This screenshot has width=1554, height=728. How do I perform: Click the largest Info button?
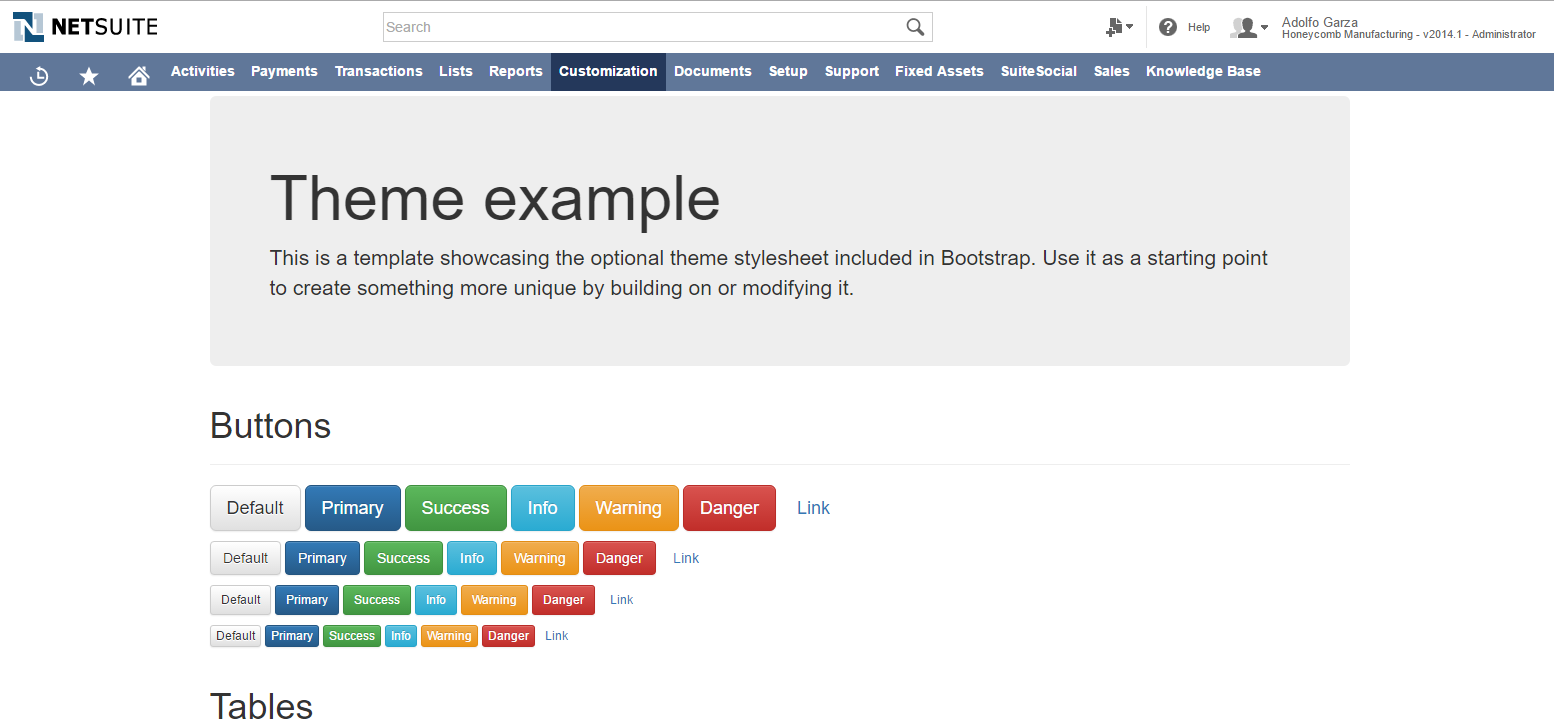[x=542, y=508]
